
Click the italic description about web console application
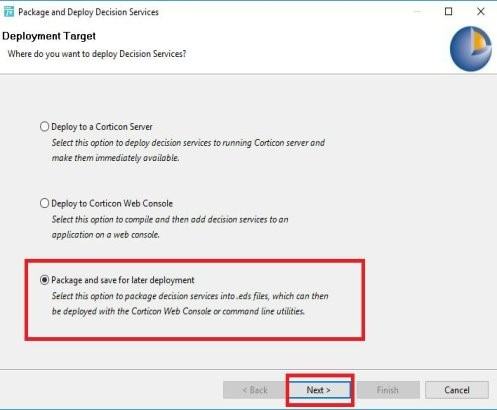coord(170,227)
